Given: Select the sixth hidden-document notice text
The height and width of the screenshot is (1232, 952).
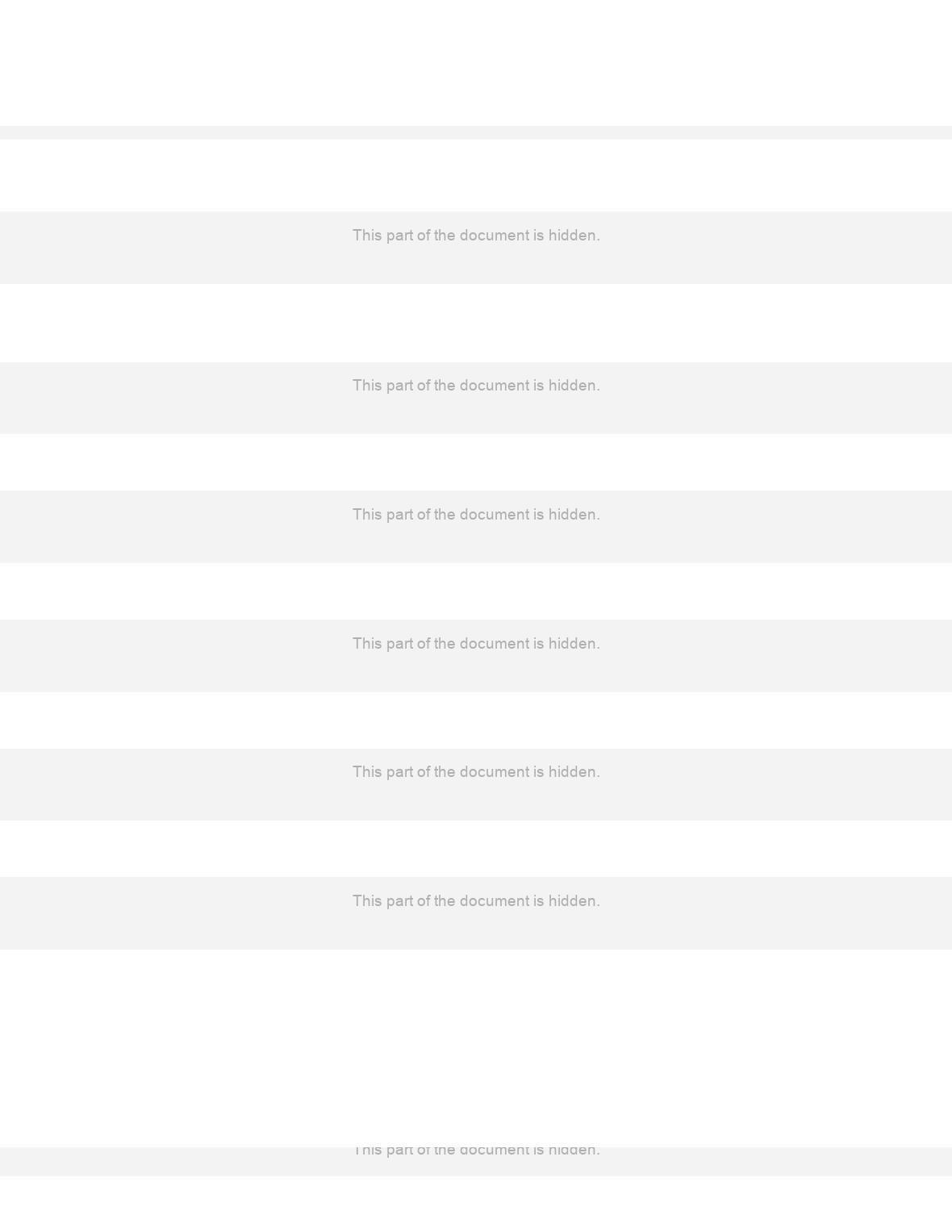Looking at the screenshot, I should 476,901.
